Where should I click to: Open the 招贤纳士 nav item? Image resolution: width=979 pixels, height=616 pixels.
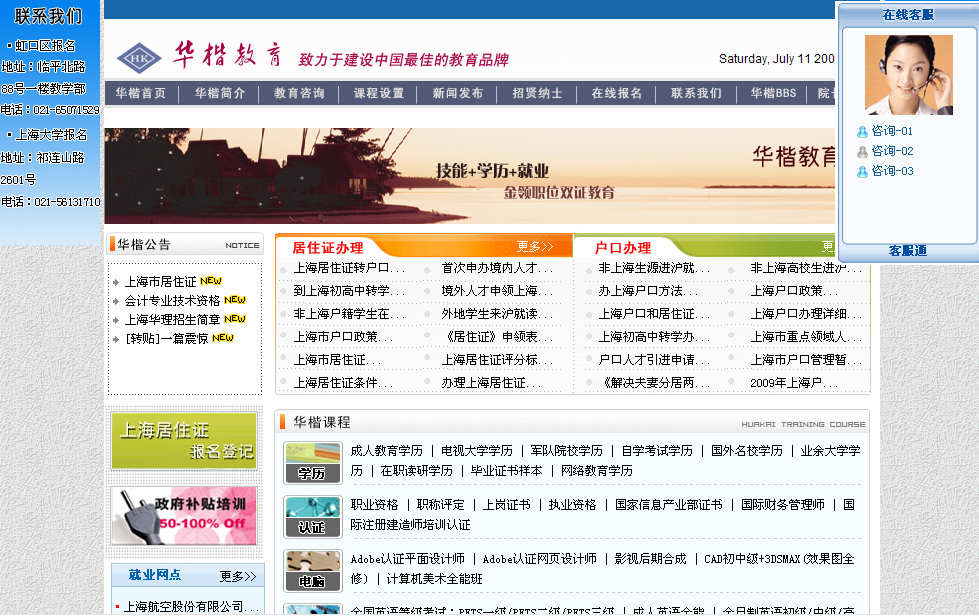(538, 93)
